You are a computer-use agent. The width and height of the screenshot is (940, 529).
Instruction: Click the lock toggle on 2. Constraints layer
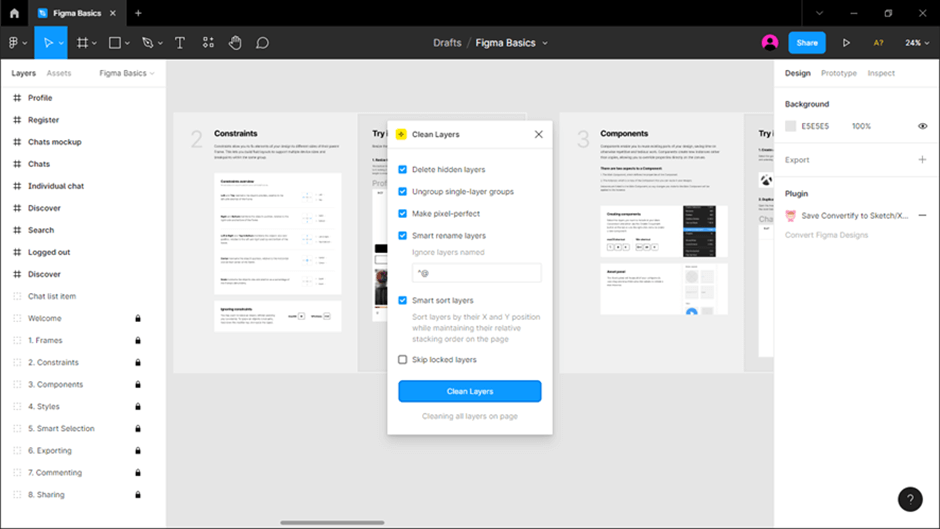pos(138,362)
